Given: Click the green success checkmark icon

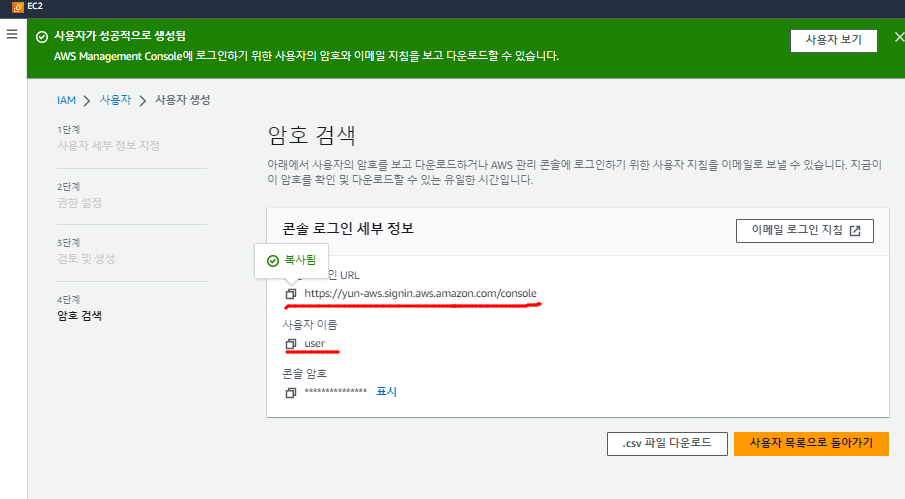Looking at the screenshot, I should point(42,37).
